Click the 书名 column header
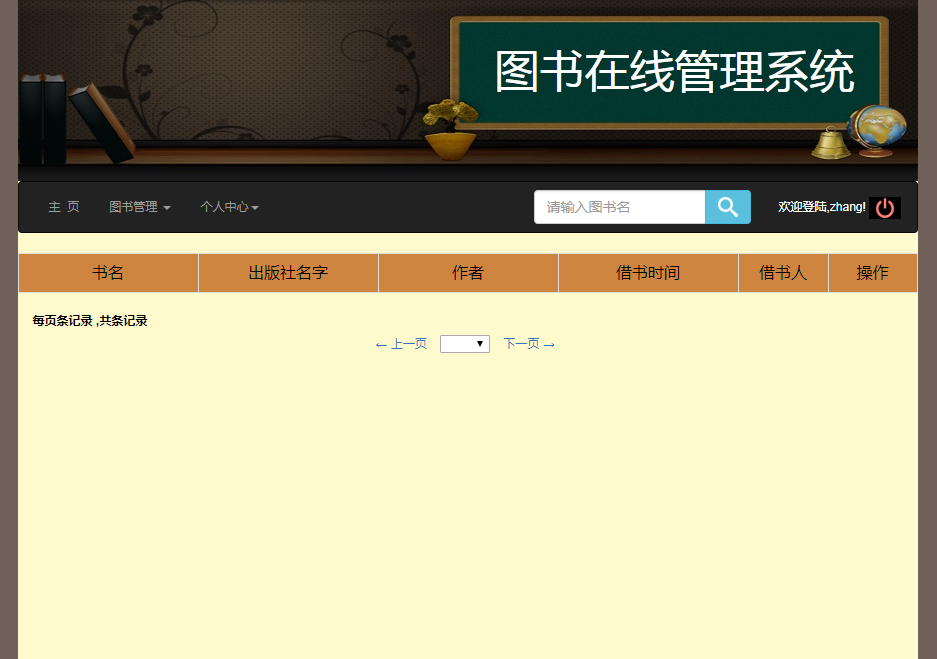The width and height of the screenshot is (937, 659). point(108,273)
